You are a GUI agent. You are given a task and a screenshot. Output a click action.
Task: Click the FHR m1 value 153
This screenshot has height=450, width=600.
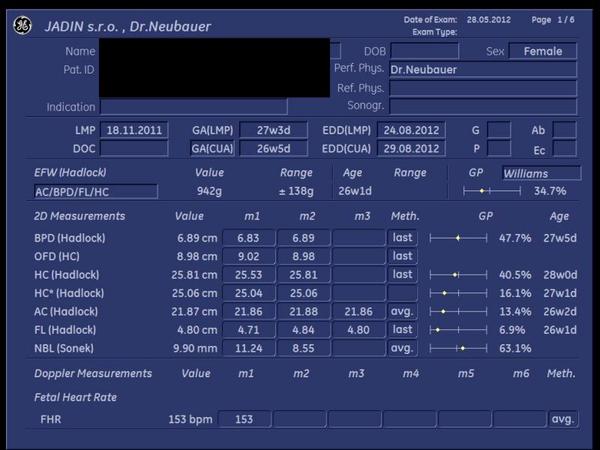click(x=246, y=419)
